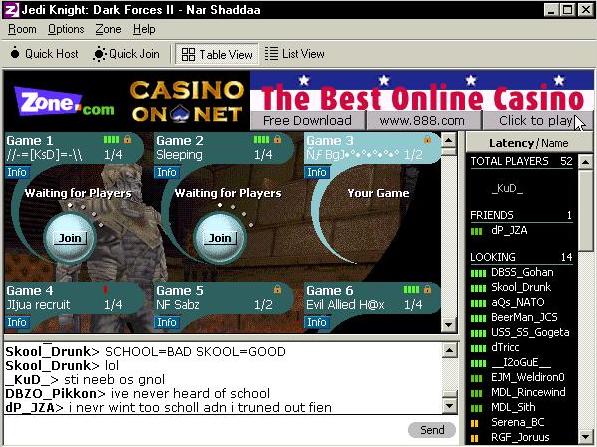Click the lock icon on Game 6
Screen dimensions: 597x447
point(428,289)
